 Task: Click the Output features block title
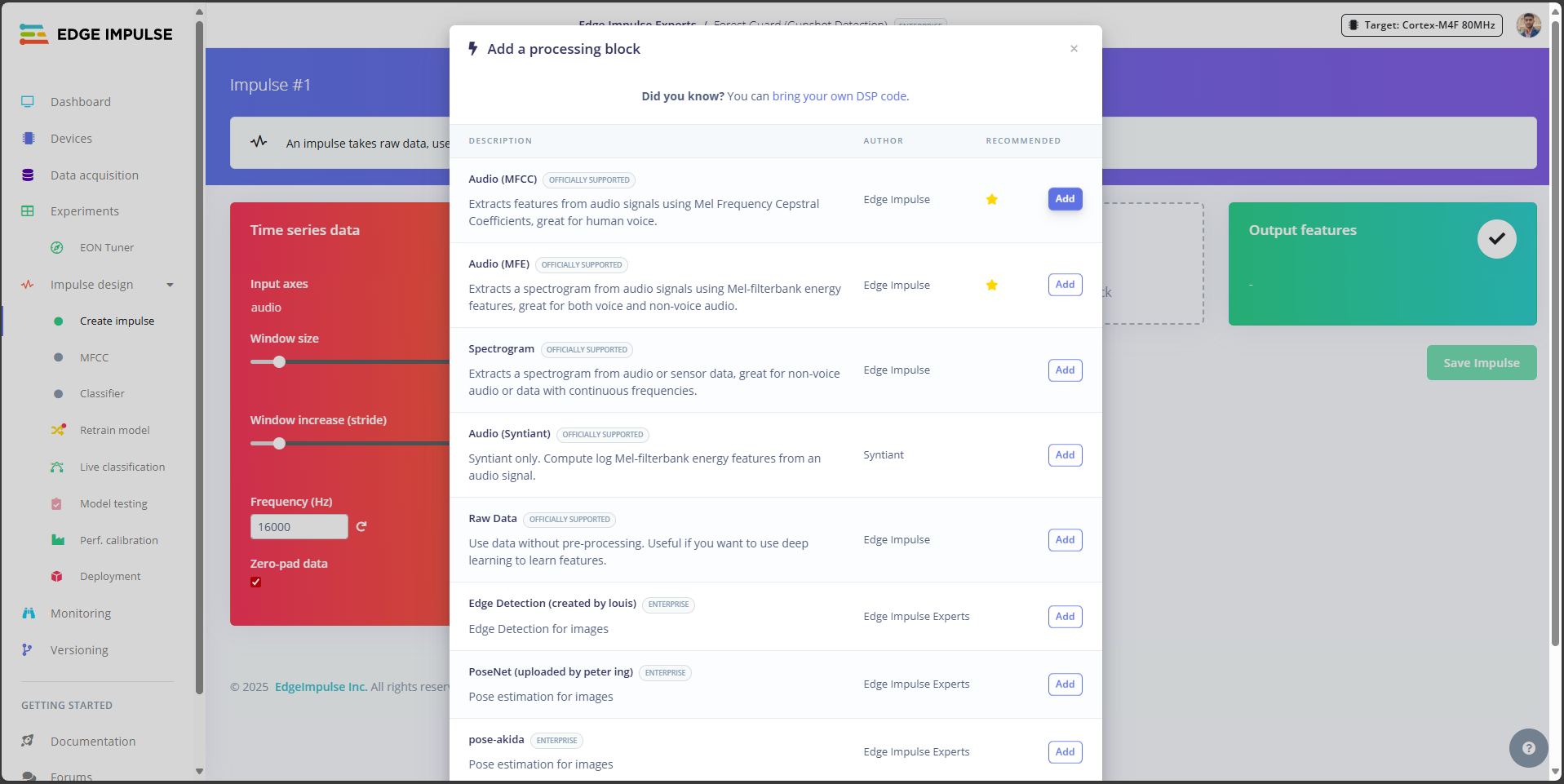point(1303,230)
